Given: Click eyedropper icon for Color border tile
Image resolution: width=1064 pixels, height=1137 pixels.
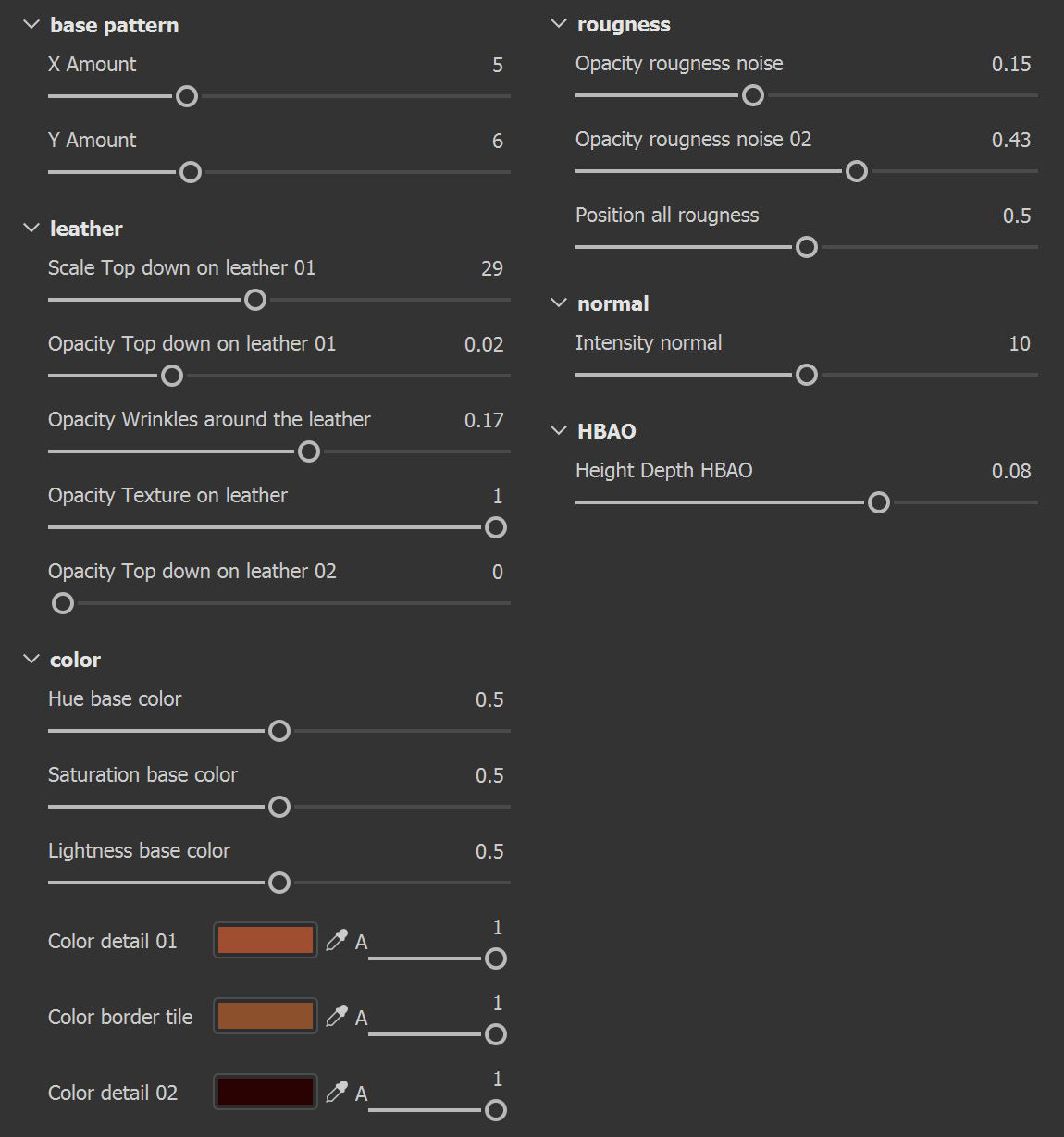Looking at the screenshot, I should (x=337, y=1016).
